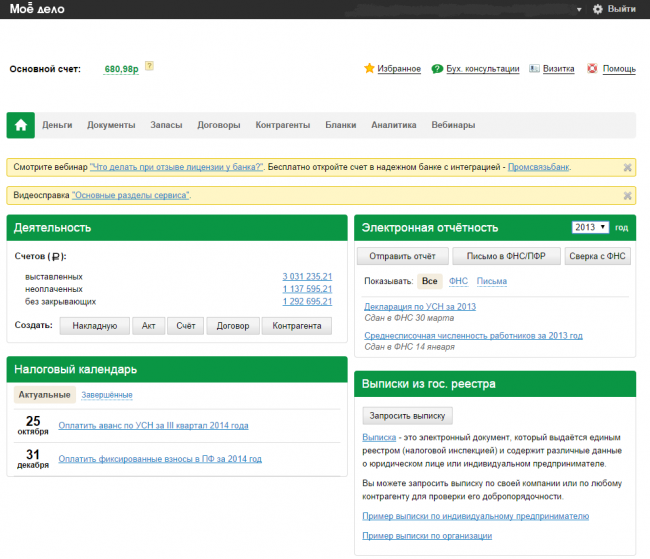The width and height of the screenshot is (650, 559).
Task: Filter reports by ФНС
Action: [458, 281]
